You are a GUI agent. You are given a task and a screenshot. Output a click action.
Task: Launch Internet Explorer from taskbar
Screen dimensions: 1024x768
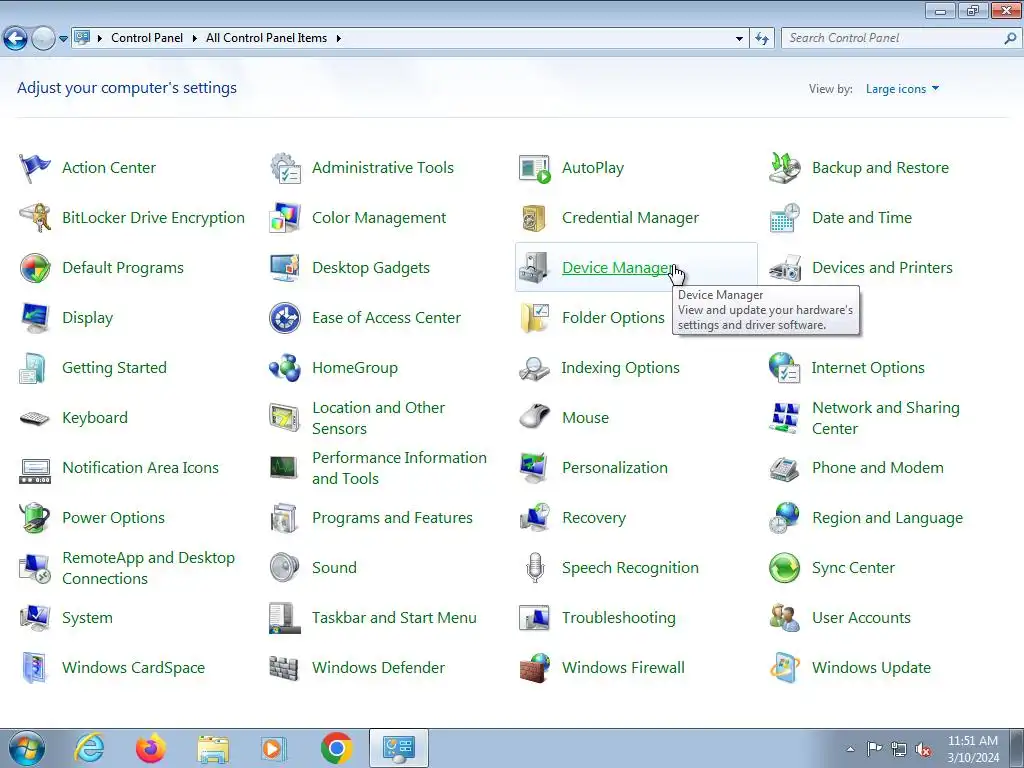(89, 748)
